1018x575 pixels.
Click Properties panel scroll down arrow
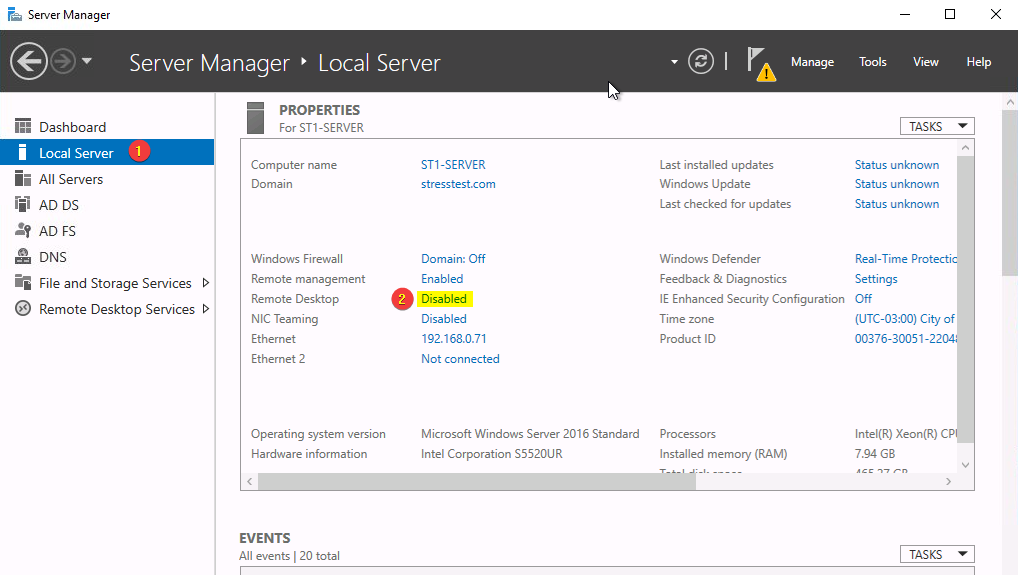tap(965, 465)
